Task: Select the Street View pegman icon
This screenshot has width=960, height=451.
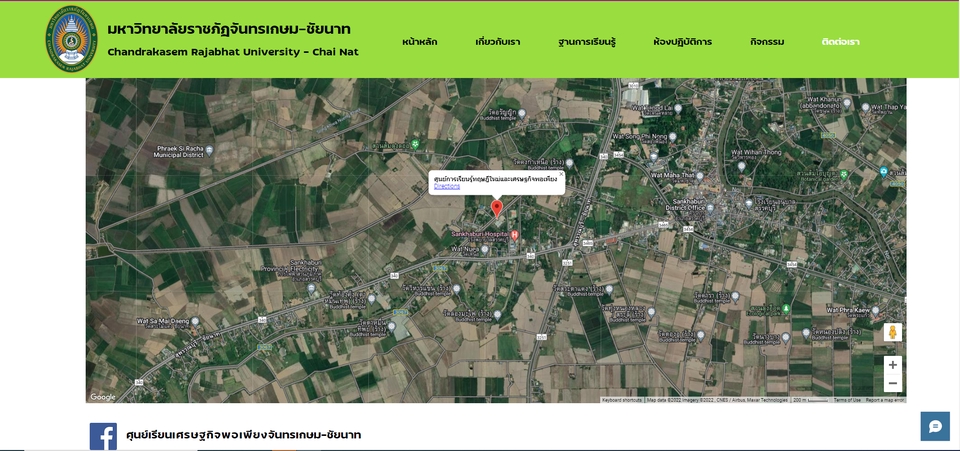Action: pyautogui.click(x=893, y=332)
